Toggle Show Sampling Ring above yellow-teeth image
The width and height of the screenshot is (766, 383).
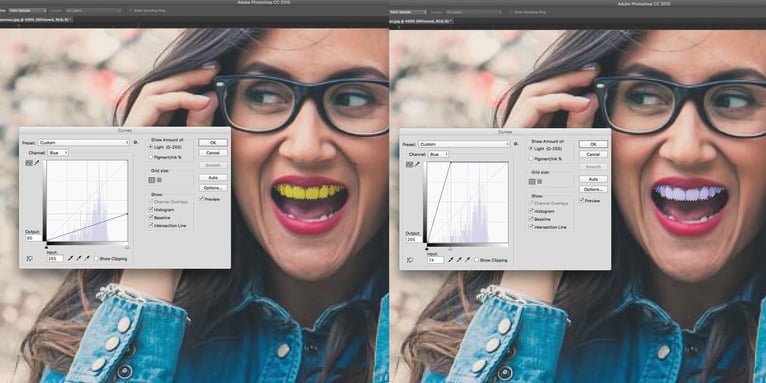[131, 10]
